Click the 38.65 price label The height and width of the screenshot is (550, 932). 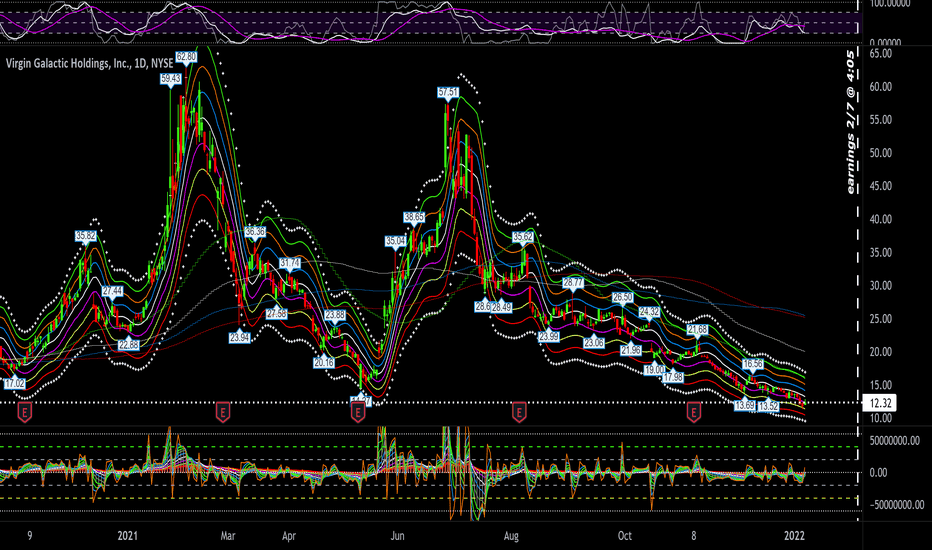414,218
